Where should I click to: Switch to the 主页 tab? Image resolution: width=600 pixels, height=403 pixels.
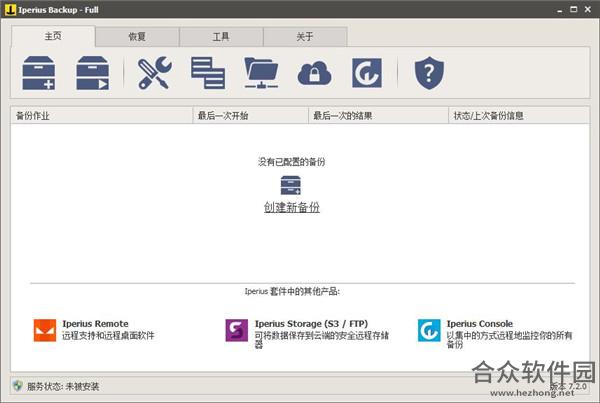53,36
